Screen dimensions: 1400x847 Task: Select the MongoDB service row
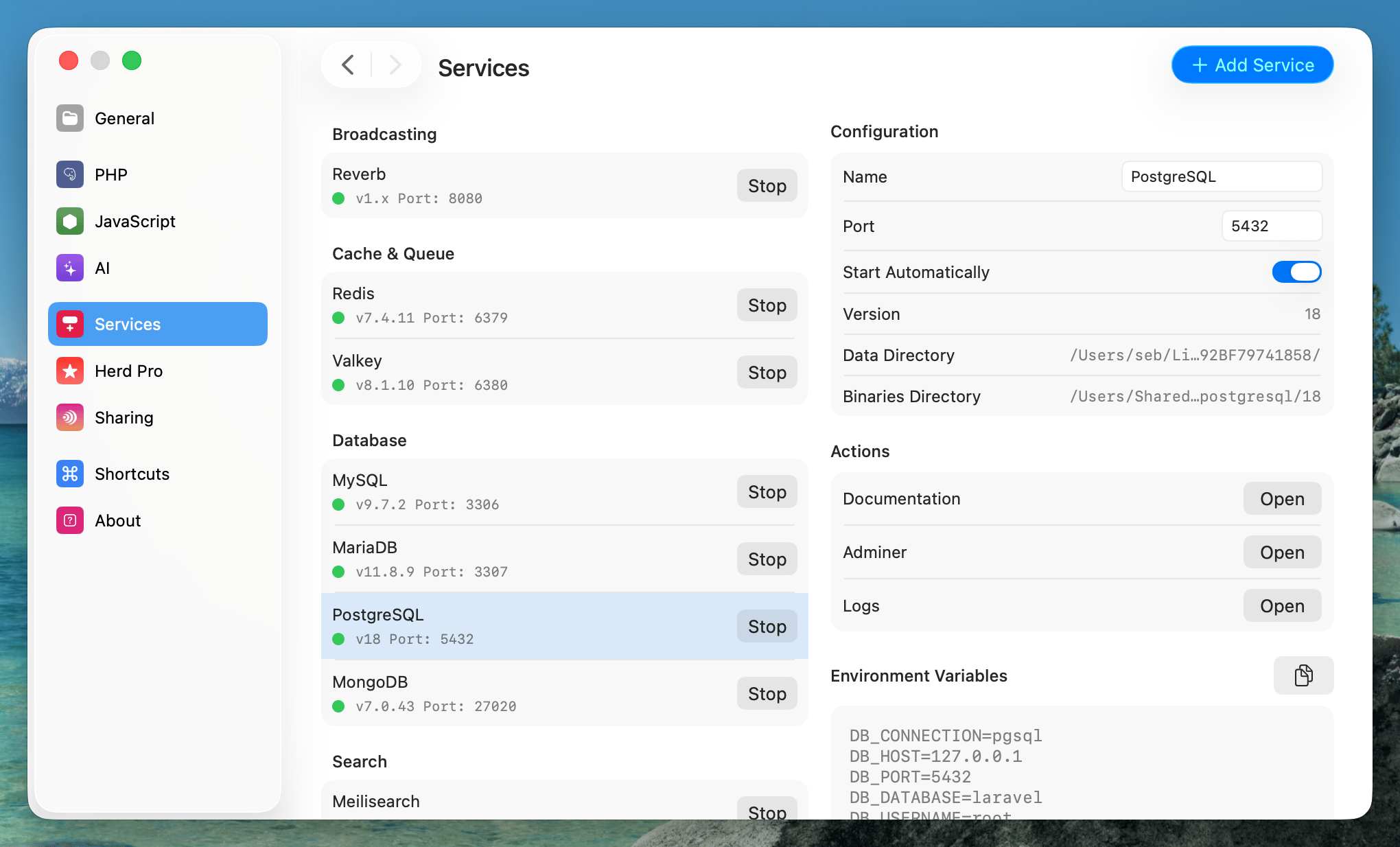(564, 693)
